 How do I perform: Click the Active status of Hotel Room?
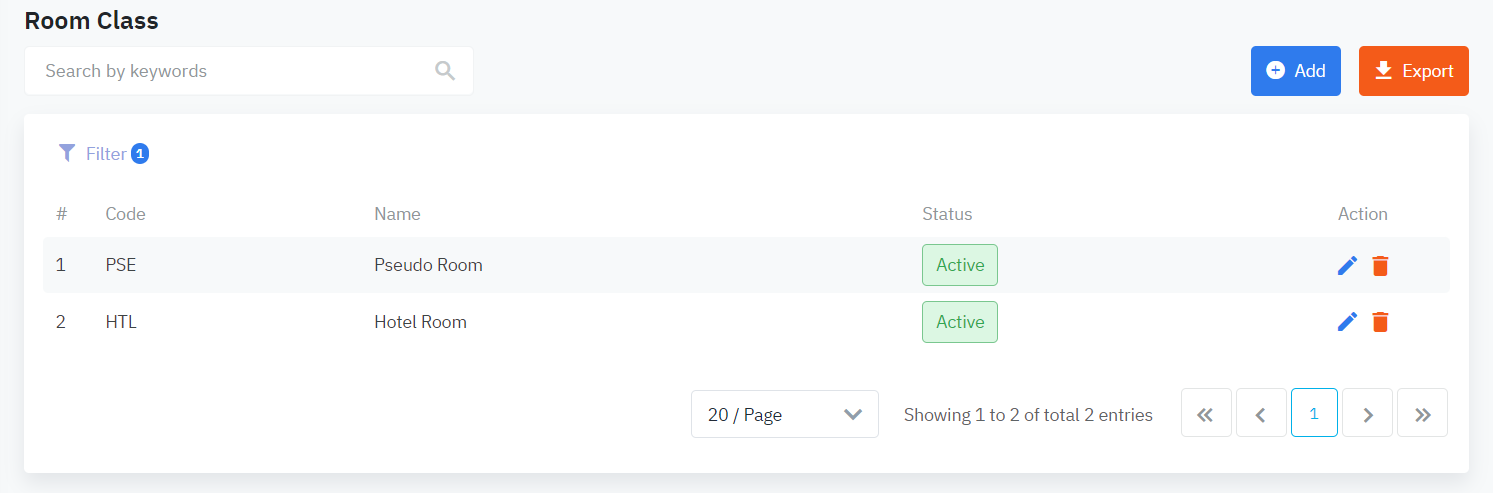959,322
